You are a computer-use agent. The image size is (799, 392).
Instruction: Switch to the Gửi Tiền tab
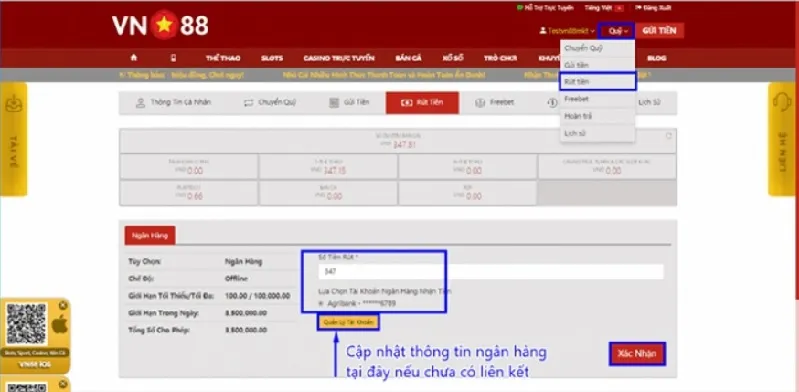coord(349,103)
